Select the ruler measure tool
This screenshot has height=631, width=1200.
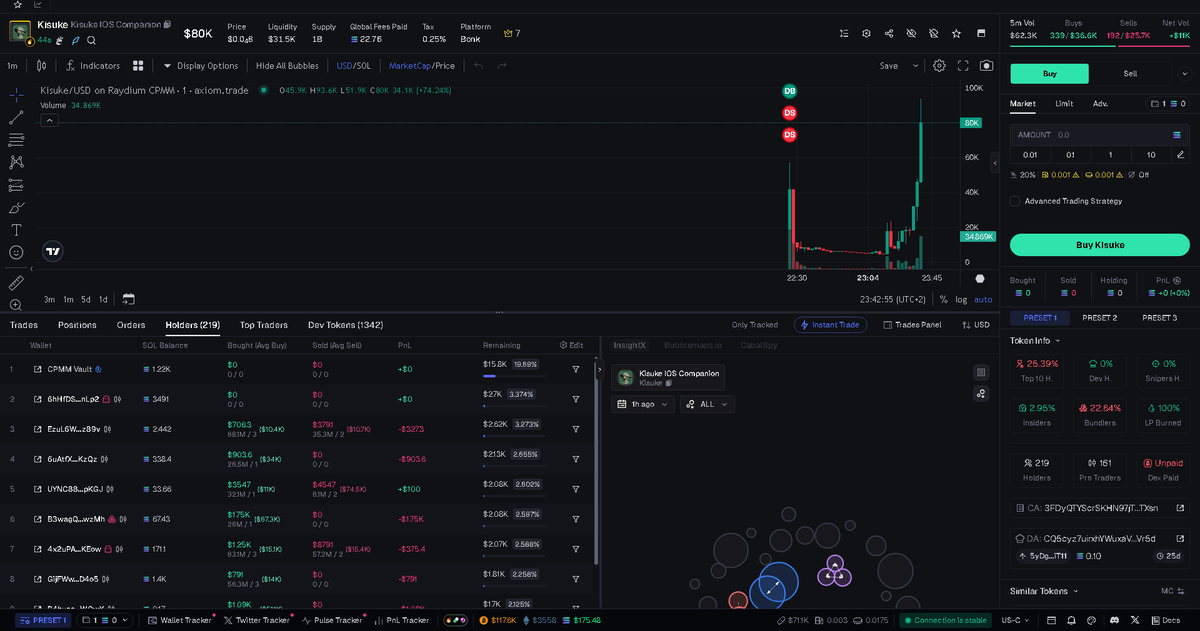(16, 283)
